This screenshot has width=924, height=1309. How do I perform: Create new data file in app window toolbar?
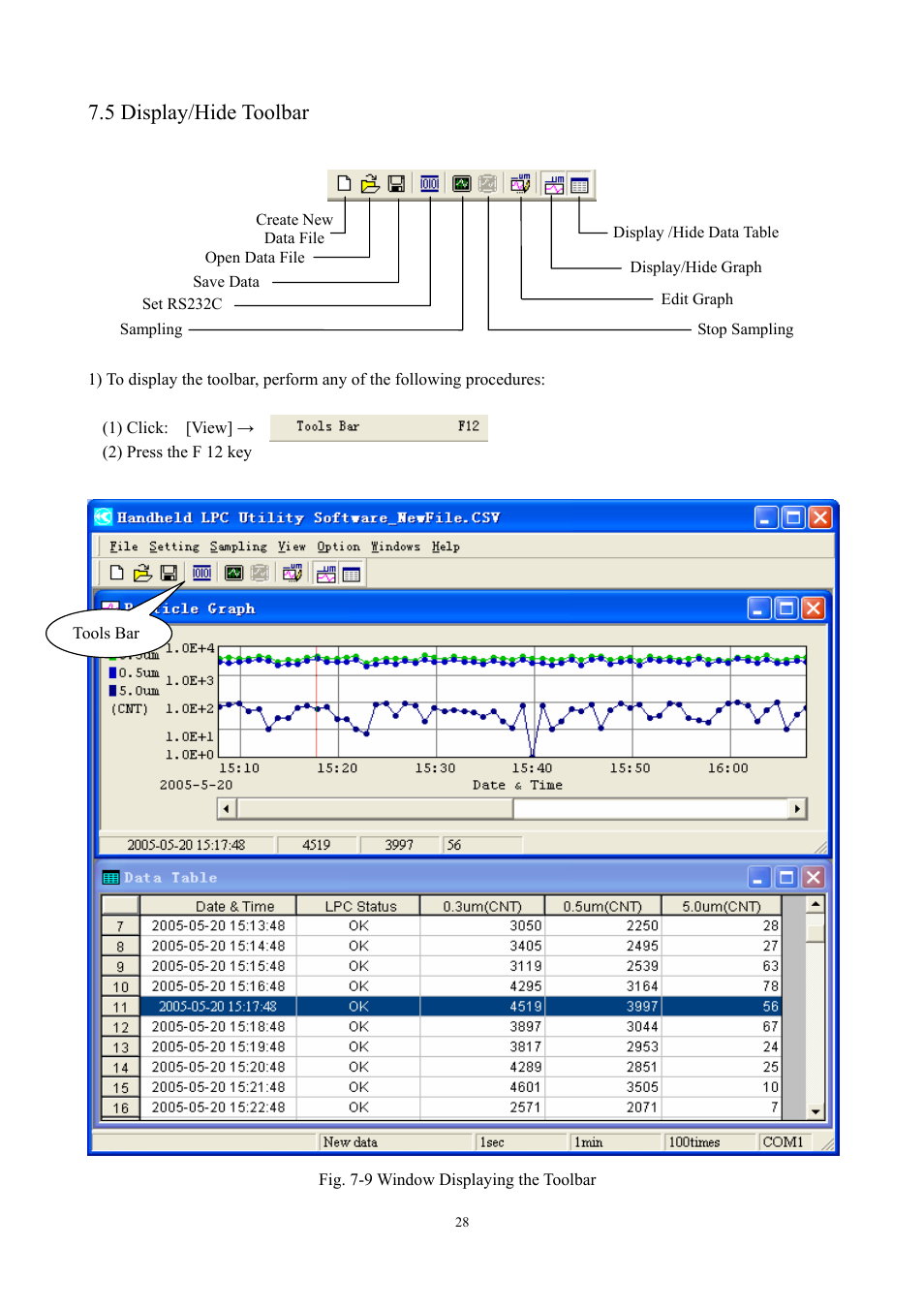pyautogui.click(x=116, y=573)
